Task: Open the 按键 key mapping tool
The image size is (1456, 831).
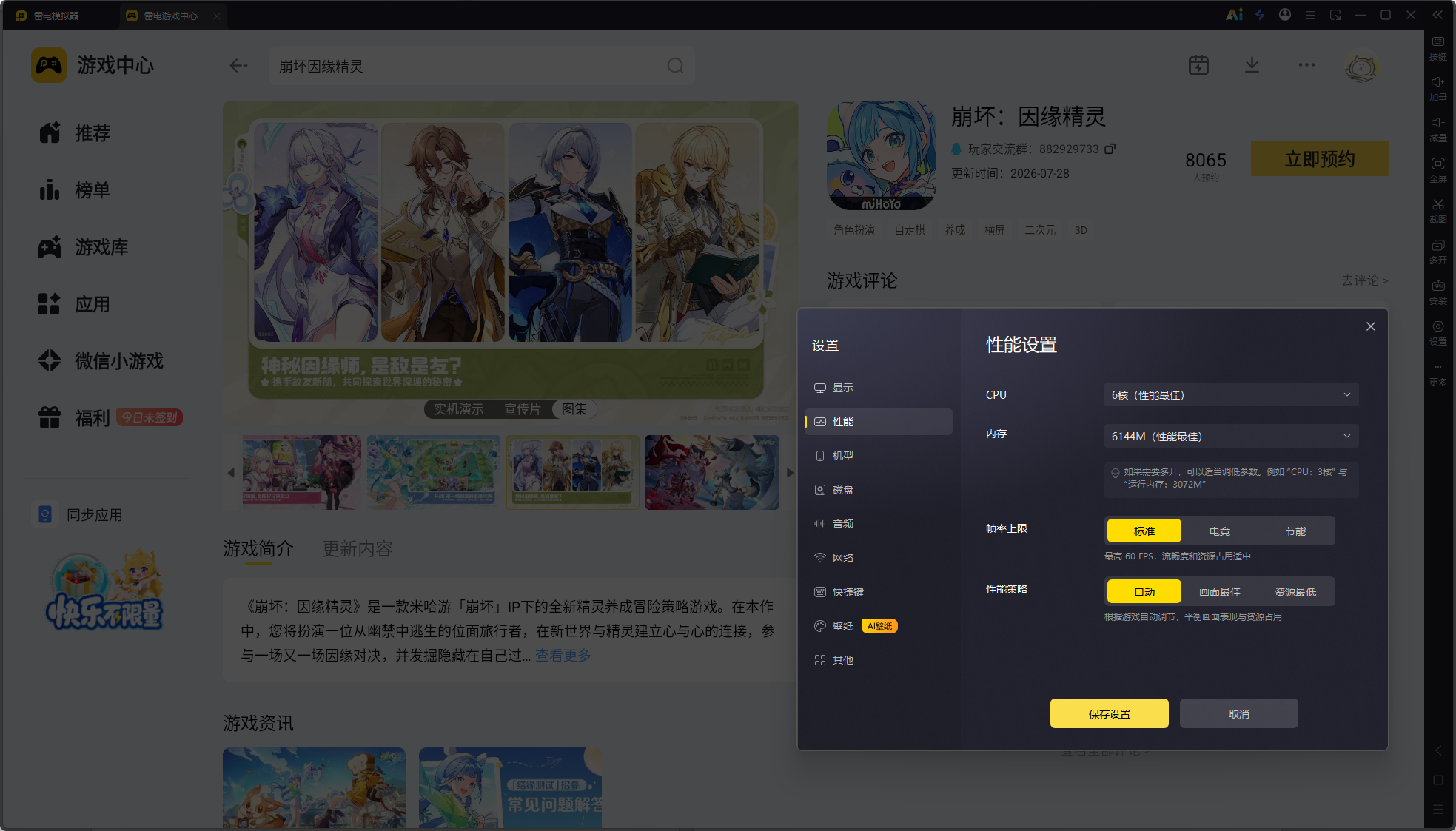Action: pyautogui.click(x=1437, y=48)
